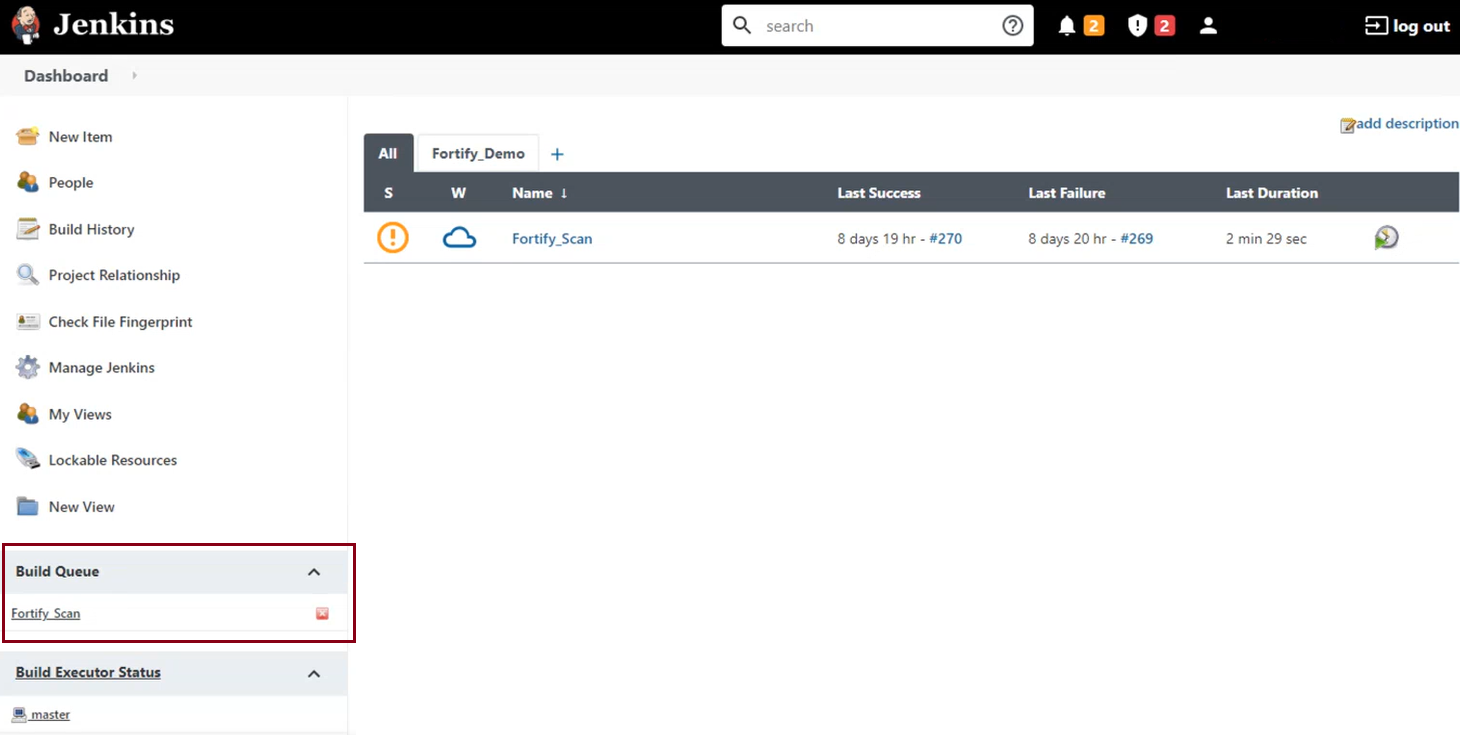Click the Manage Jenkins gear icon
1460x735 pixels.
click(28, 368)
